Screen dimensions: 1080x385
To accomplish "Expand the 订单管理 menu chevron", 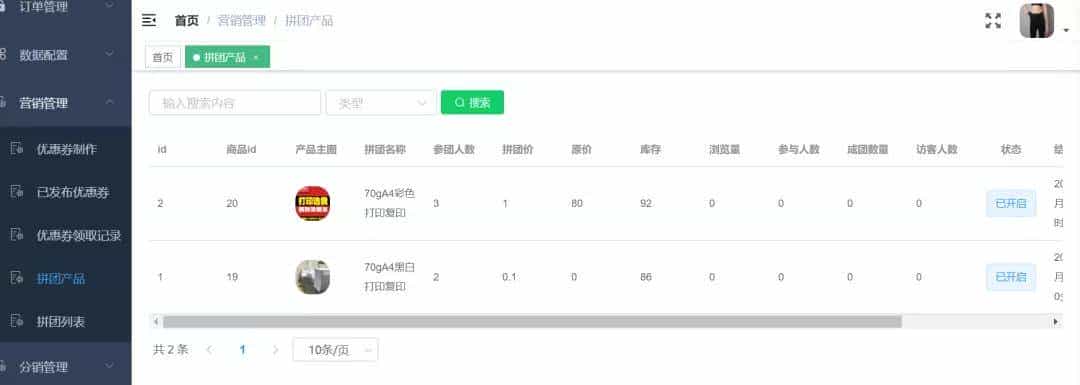I will 110,6.
